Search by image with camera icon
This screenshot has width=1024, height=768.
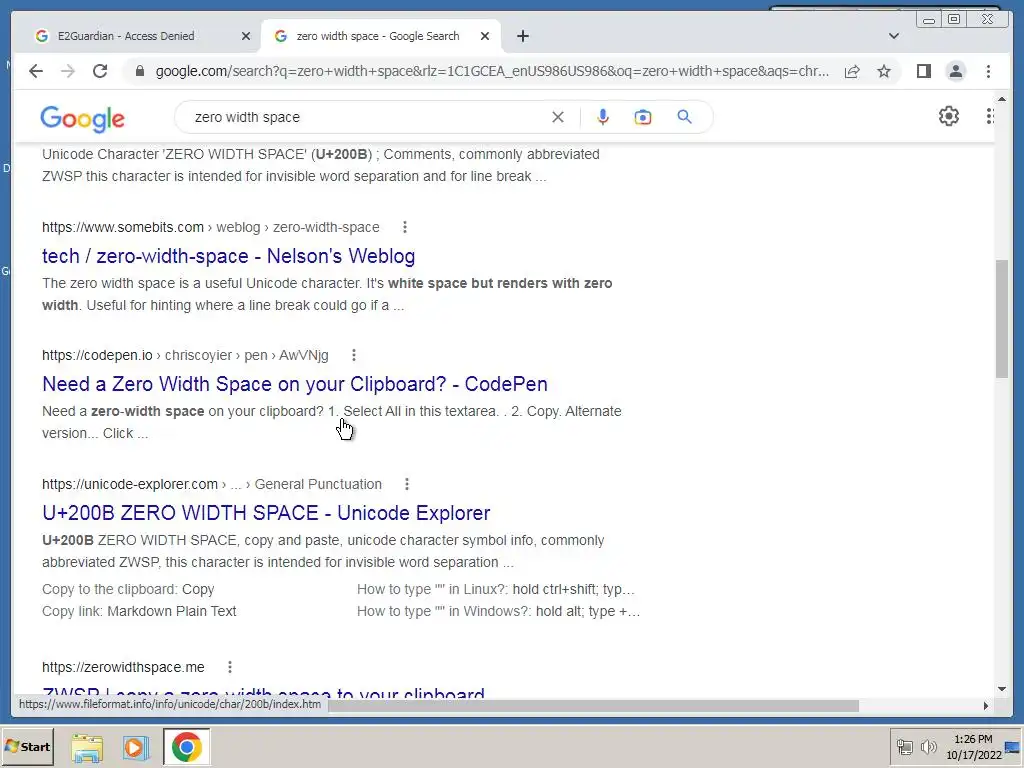coord(643,117)
